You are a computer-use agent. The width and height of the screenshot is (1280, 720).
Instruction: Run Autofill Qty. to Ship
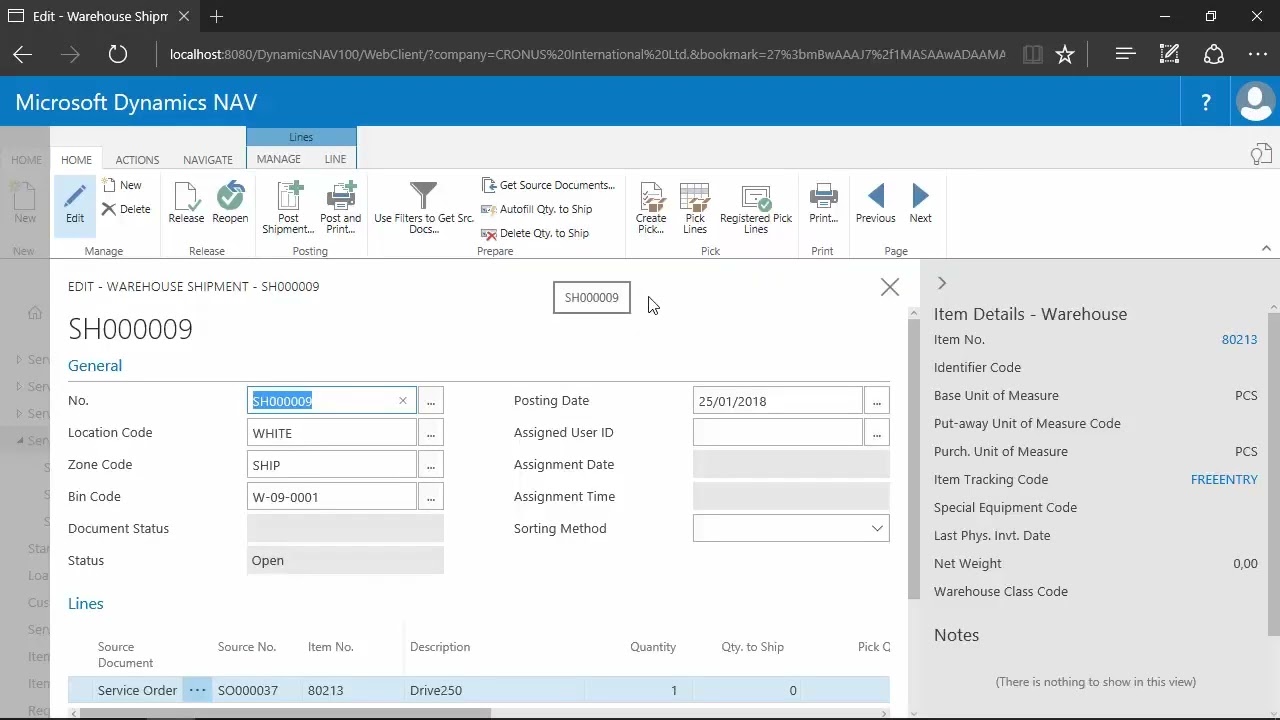tap(537, 209)
